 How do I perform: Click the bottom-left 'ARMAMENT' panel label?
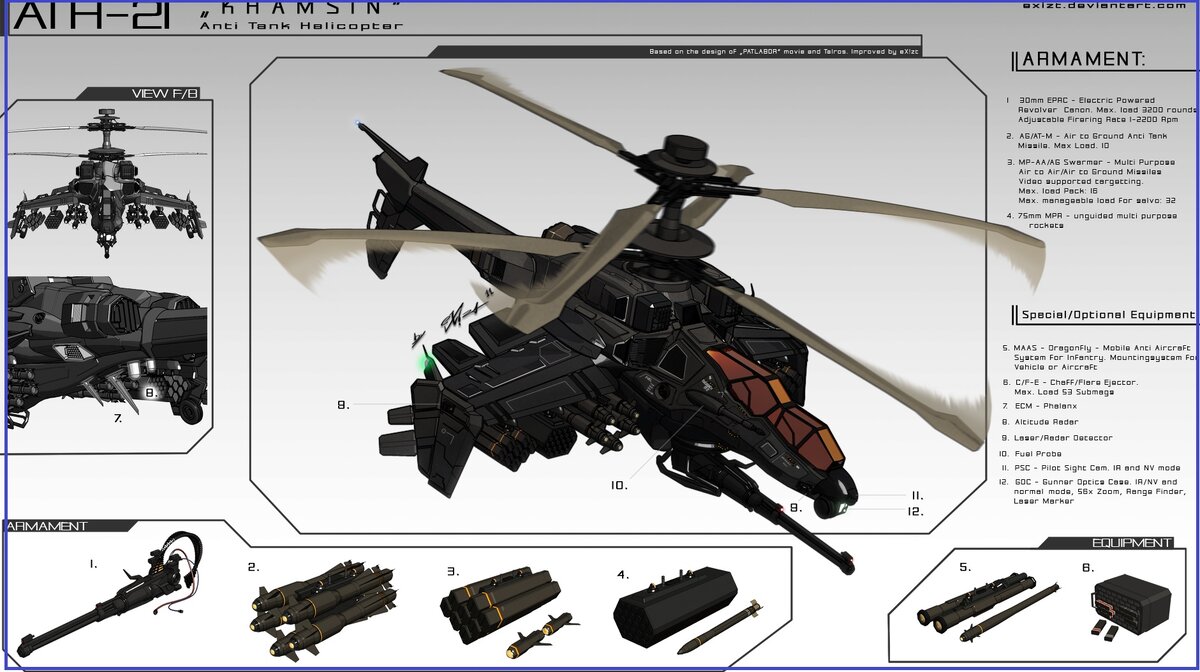click(x=48, y=526)
